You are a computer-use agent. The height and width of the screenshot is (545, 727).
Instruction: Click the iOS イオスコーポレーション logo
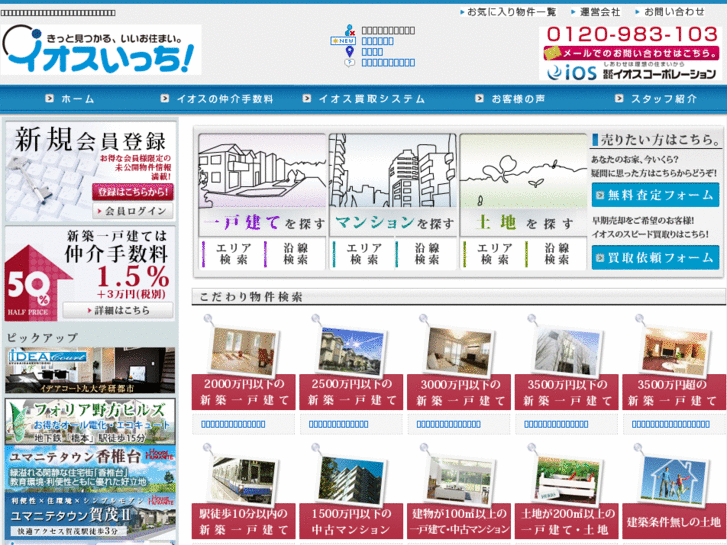click(x=631, y=72)
